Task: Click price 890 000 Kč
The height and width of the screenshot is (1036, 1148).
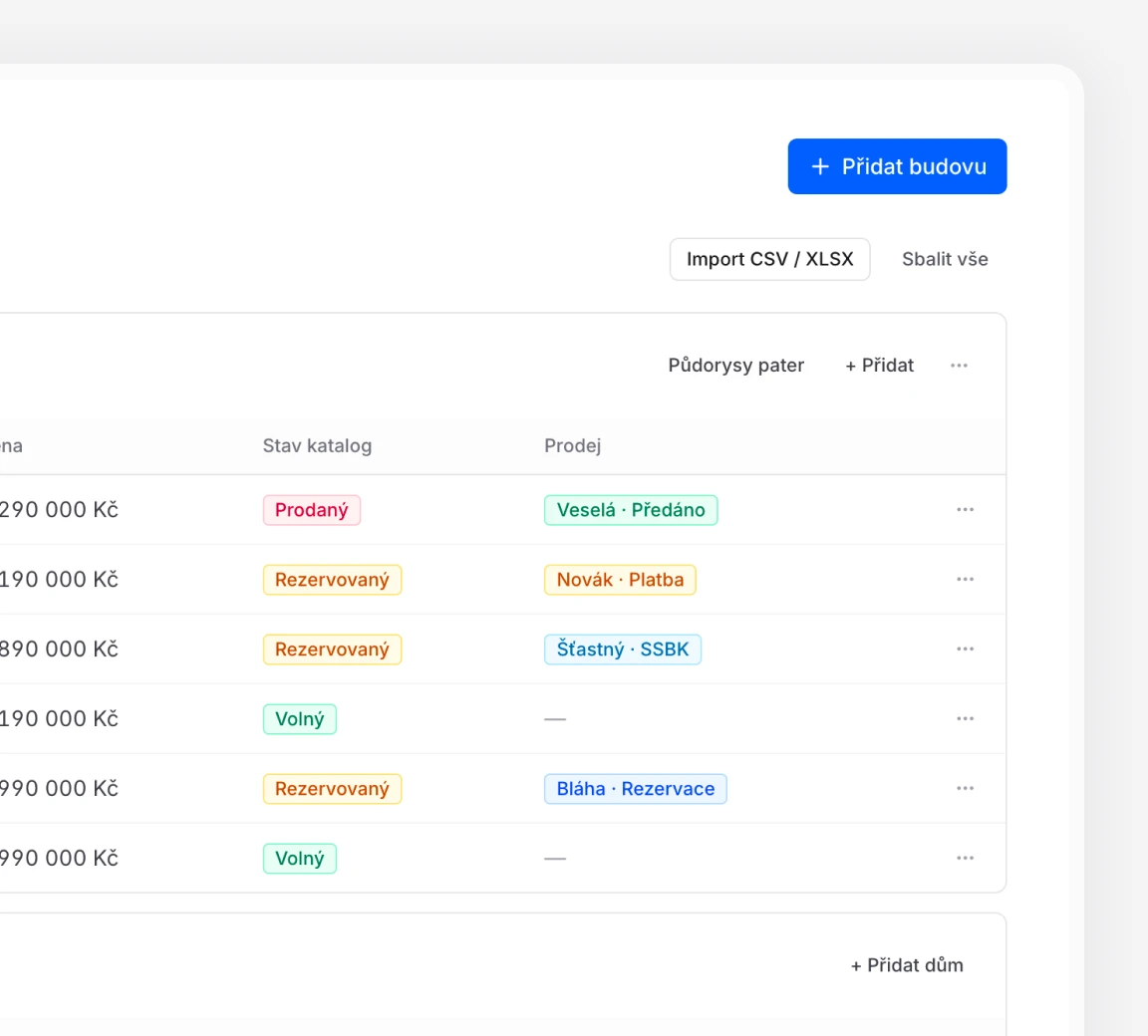Action: 59,648
